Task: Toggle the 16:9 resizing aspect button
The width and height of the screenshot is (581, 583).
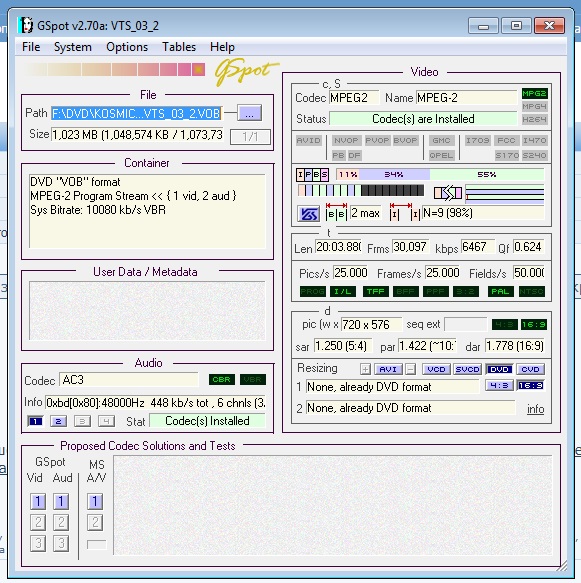Action: (x=531, y=386)
